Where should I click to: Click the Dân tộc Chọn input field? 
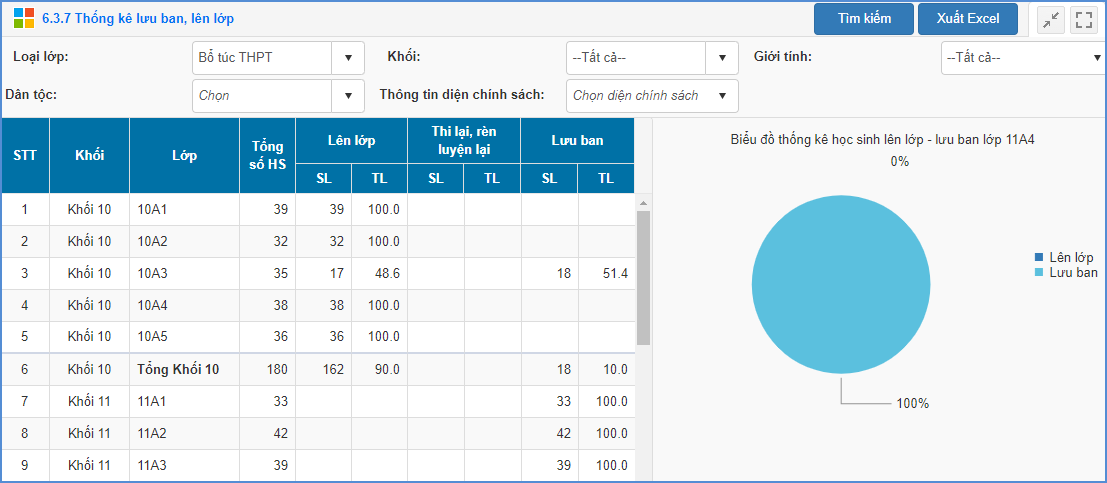[x=262, y=96]
